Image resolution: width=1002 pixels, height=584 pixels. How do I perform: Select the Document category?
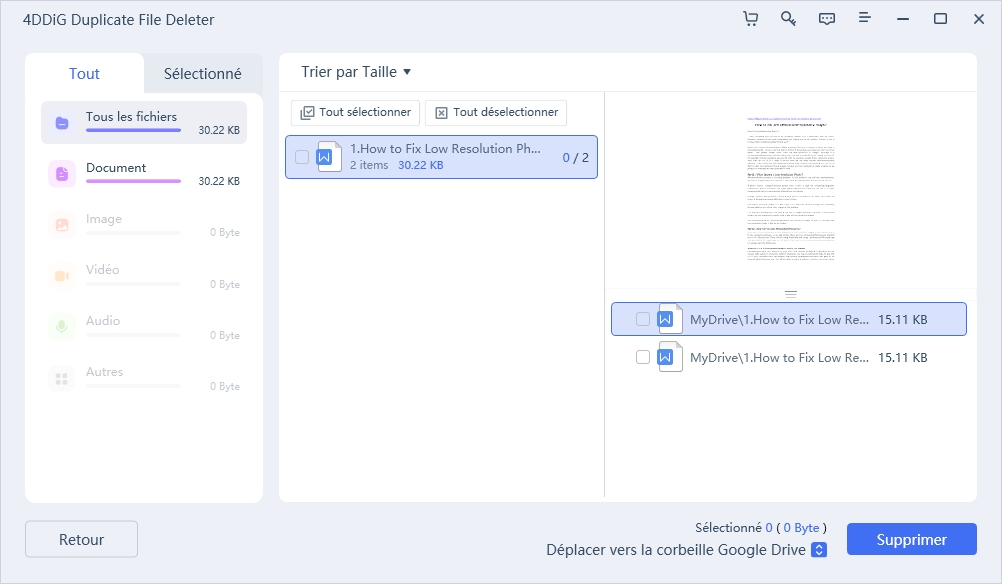(x=144, y=174)
